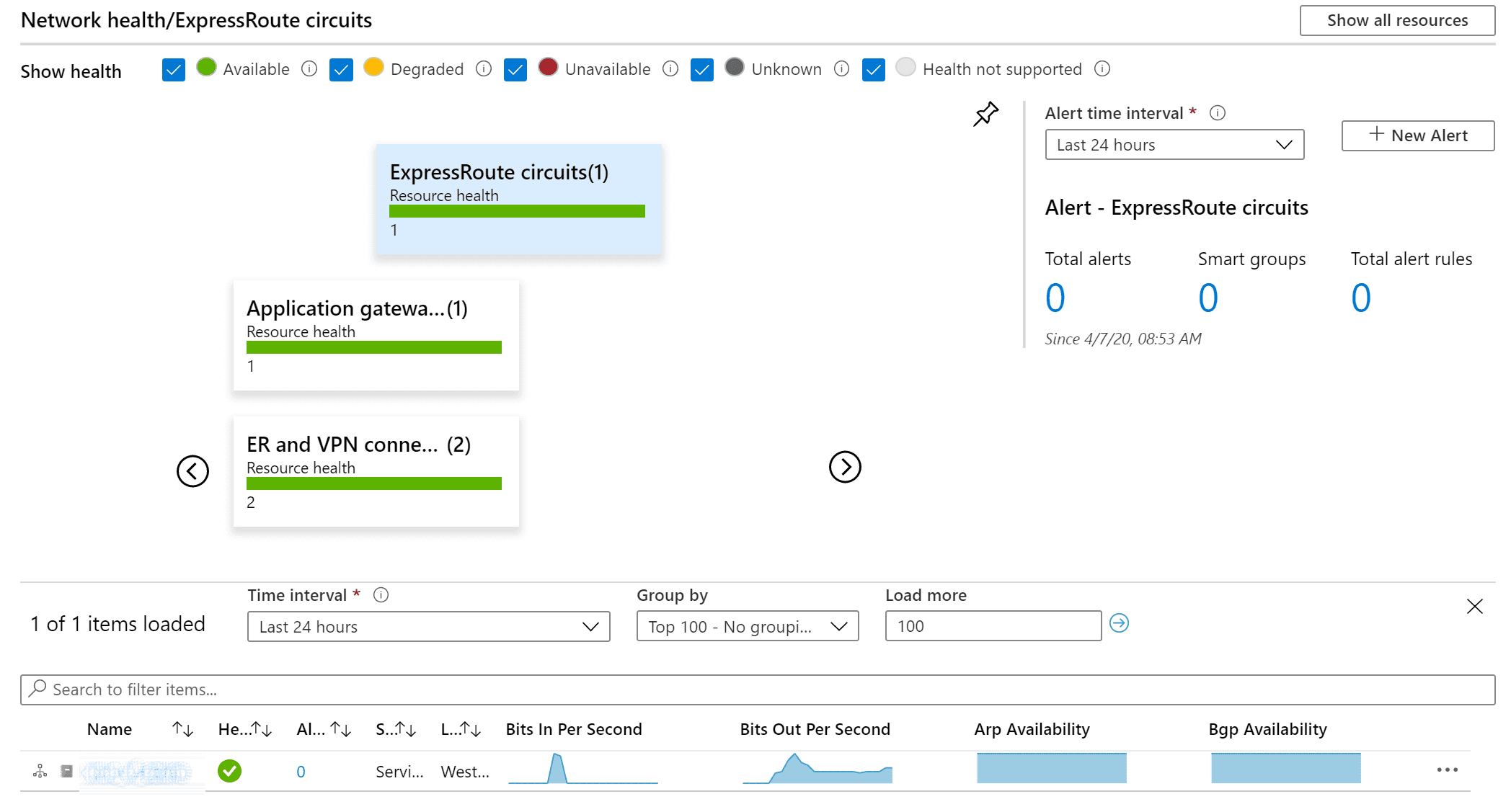This screenshot has height=812, width=1511.
Task: Expand the Time interval Last 24 hours dropdown
Action: tap(429, 627)
